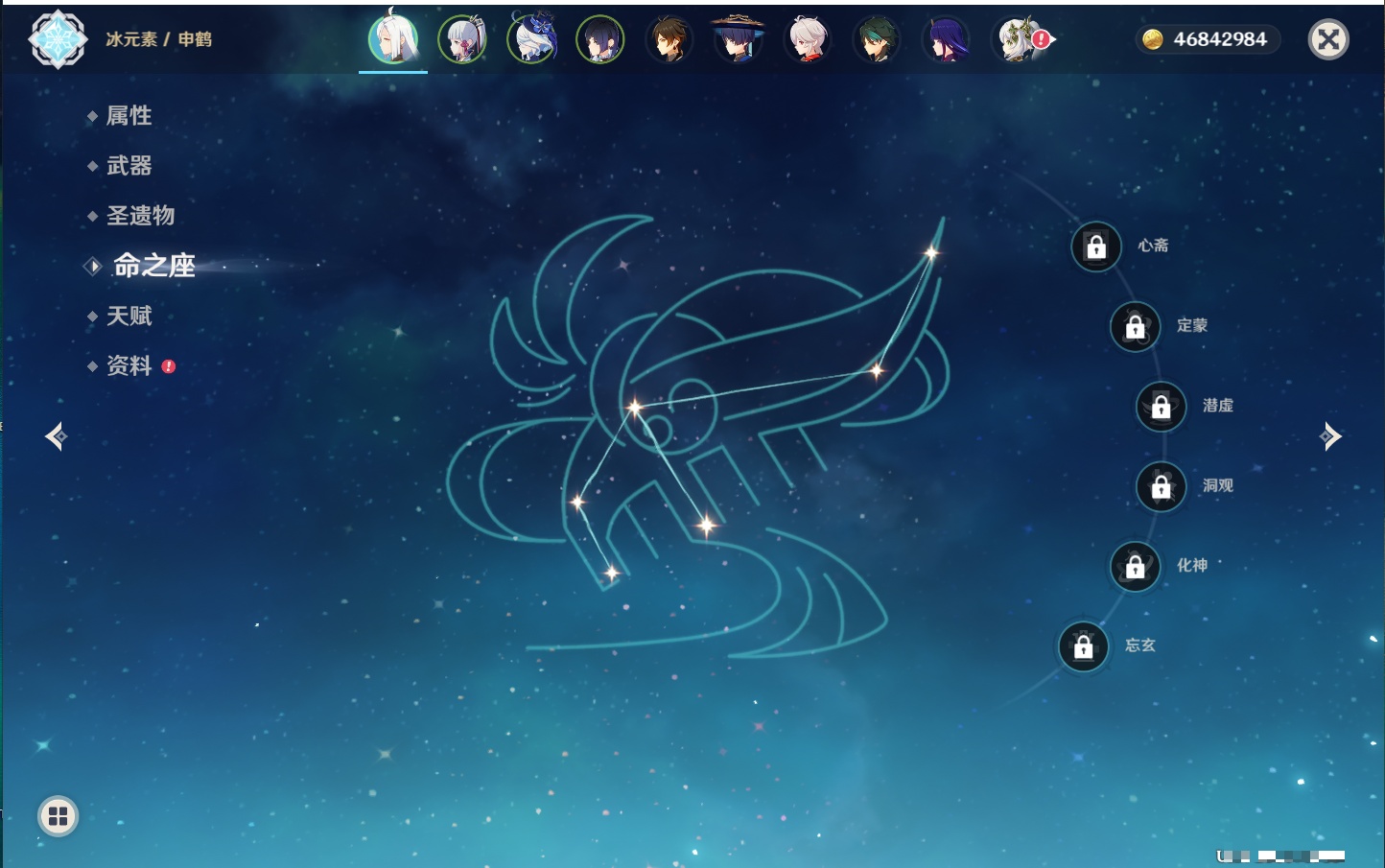Image resolution: width=1385 pixels, height=868 pixels.
Task: View the locked 潜虚 constellation node
Action: pos(1162,406)
